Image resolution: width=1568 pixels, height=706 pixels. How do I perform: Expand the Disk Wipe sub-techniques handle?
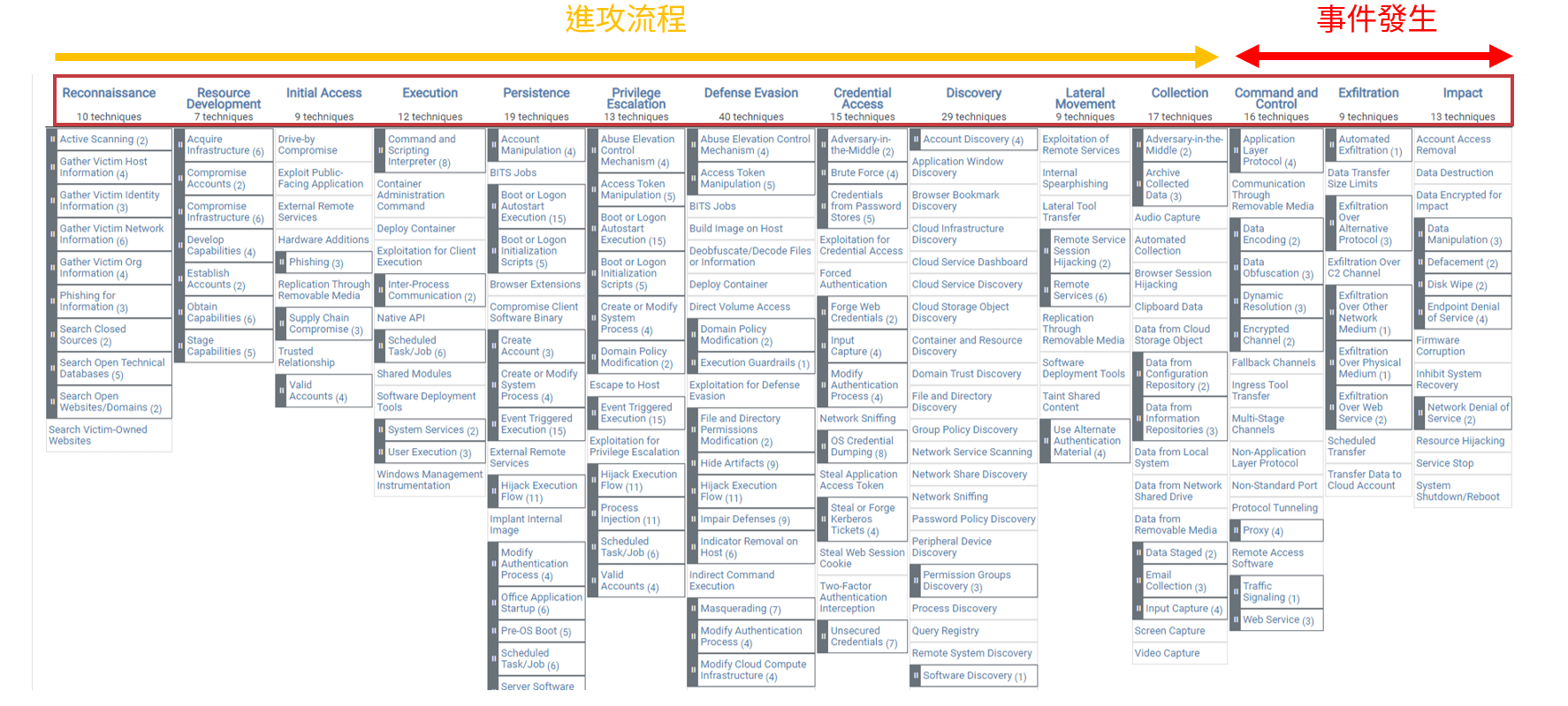click(1420, 285)
